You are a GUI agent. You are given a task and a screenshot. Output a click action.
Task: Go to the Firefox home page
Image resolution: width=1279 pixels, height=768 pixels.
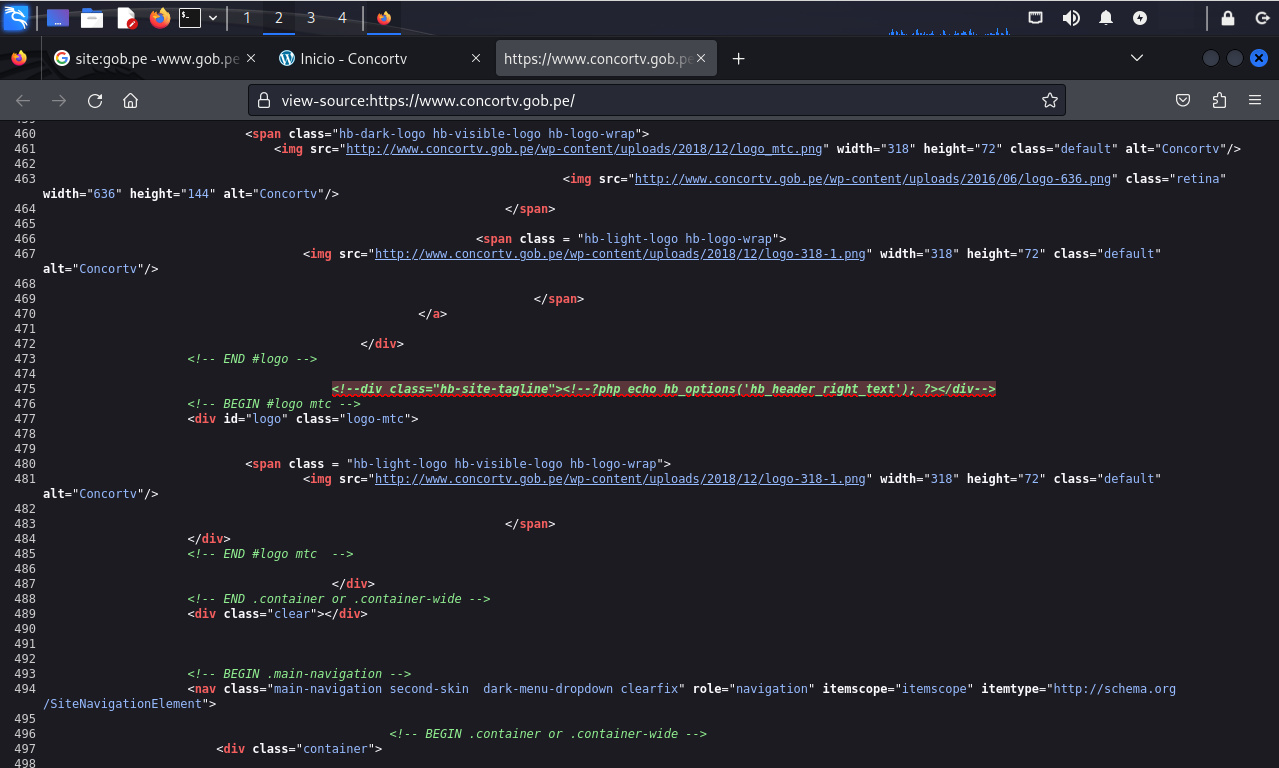pyautogui.click(x=130, y=100)
